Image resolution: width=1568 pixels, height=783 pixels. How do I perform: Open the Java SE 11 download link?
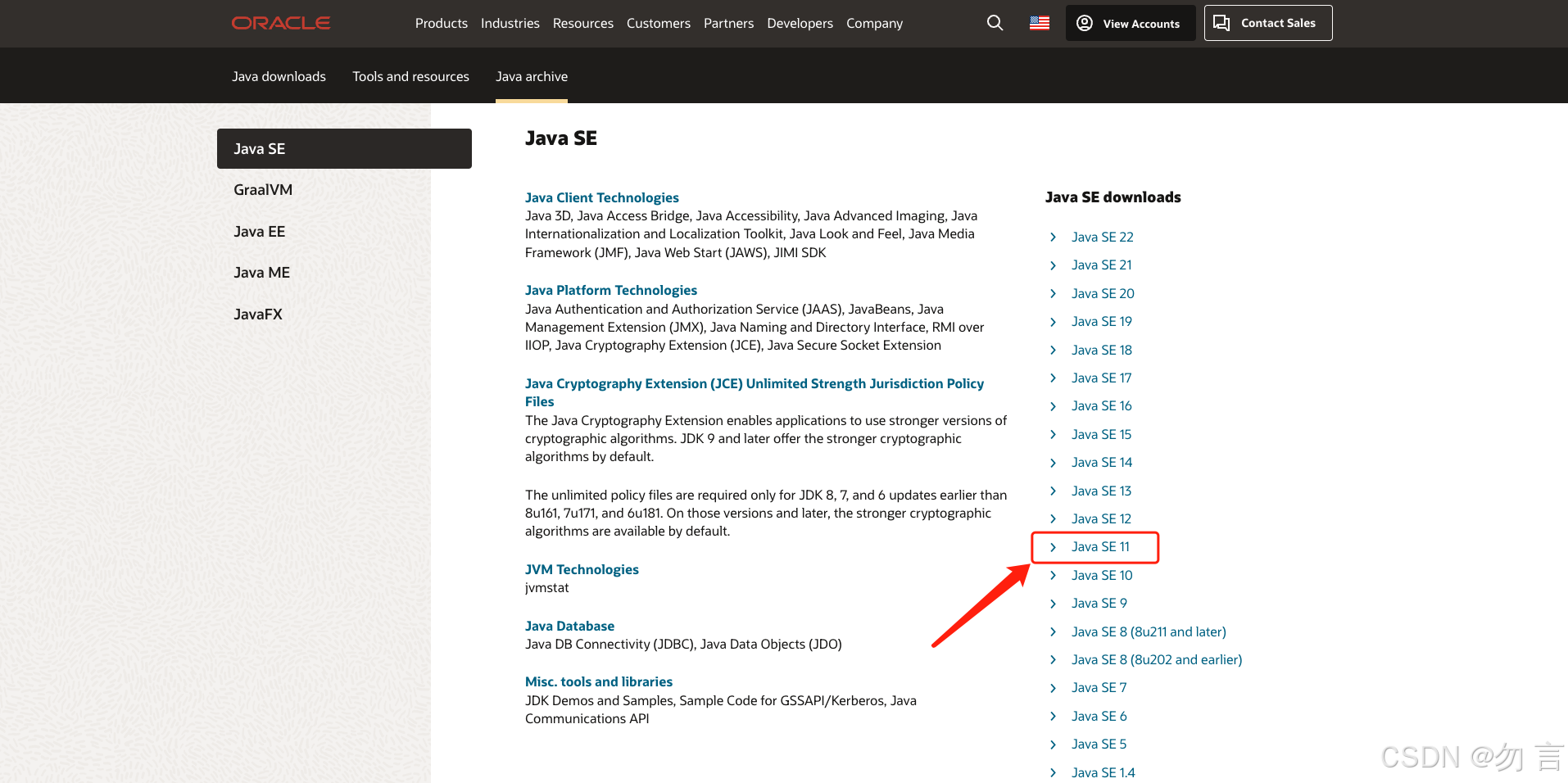click(1100, 546)
